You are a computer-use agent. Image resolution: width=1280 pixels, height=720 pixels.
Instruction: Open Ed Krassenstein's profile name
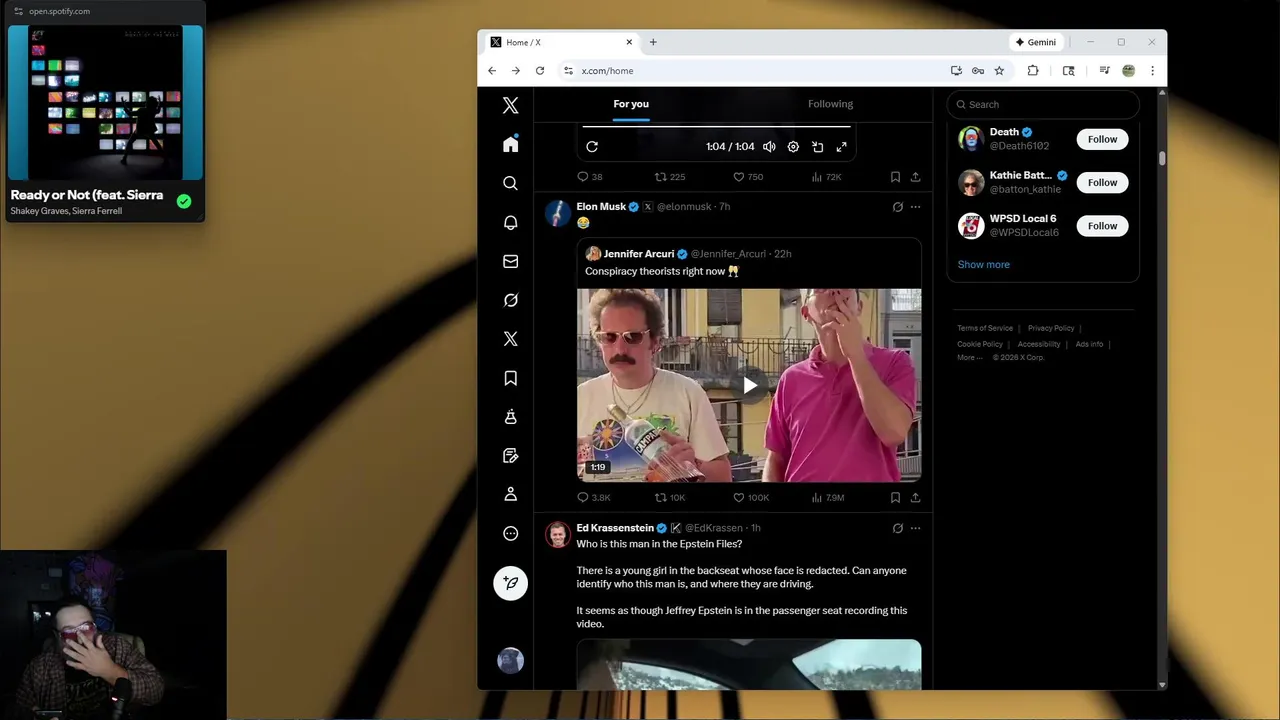pos(615,528)
